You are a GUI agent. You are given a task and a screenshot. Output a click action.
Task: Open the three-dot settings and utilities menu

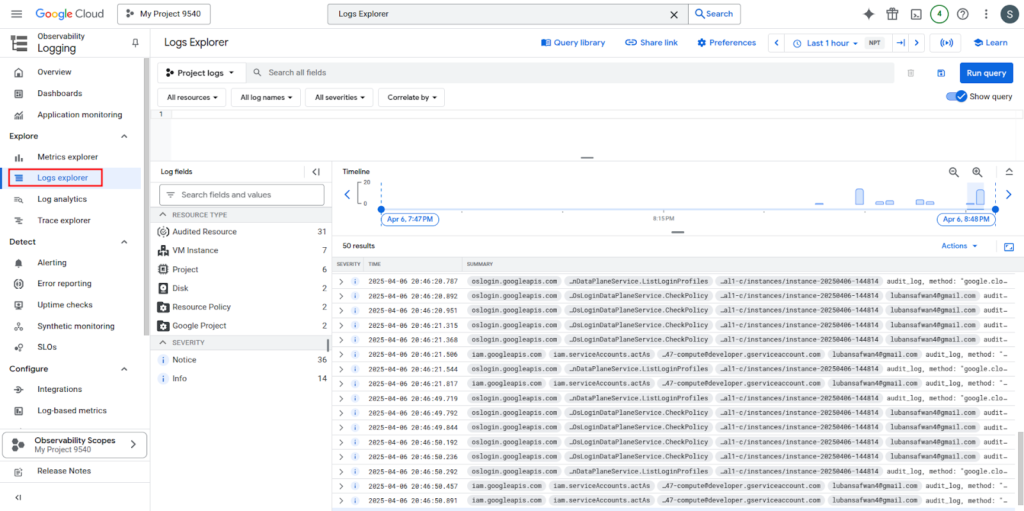986,14
